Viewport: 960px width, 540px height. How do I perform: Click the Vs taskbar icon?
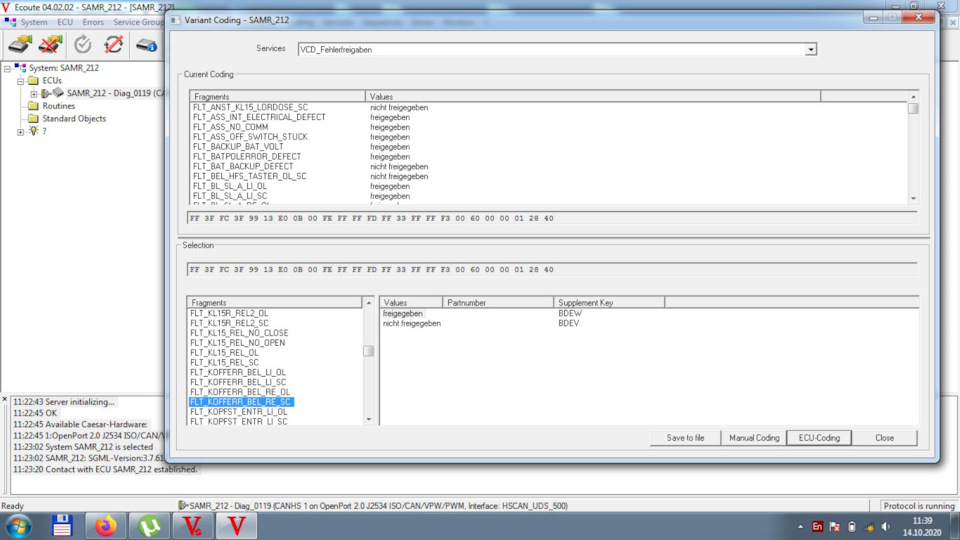click(193, 526)
